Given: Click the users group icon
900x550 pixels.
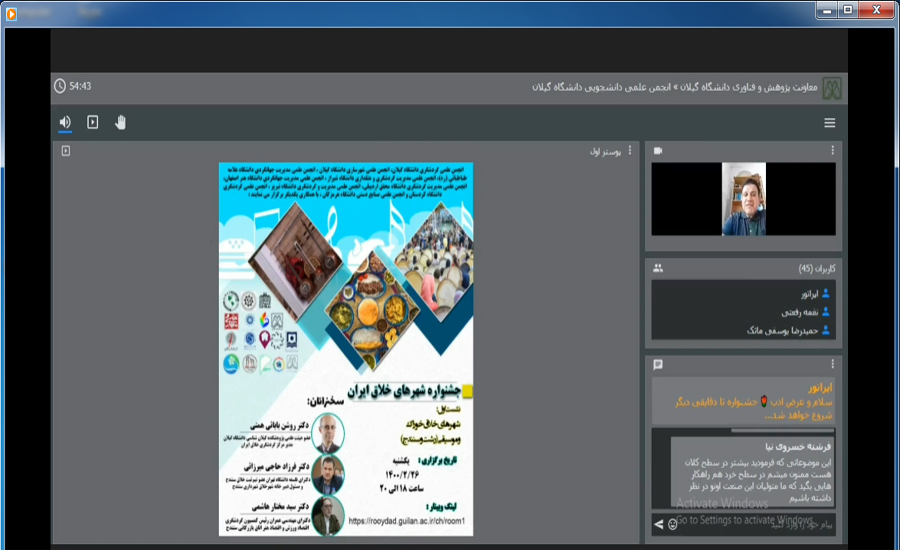Looking at the screenshot, I should (658, 268).
